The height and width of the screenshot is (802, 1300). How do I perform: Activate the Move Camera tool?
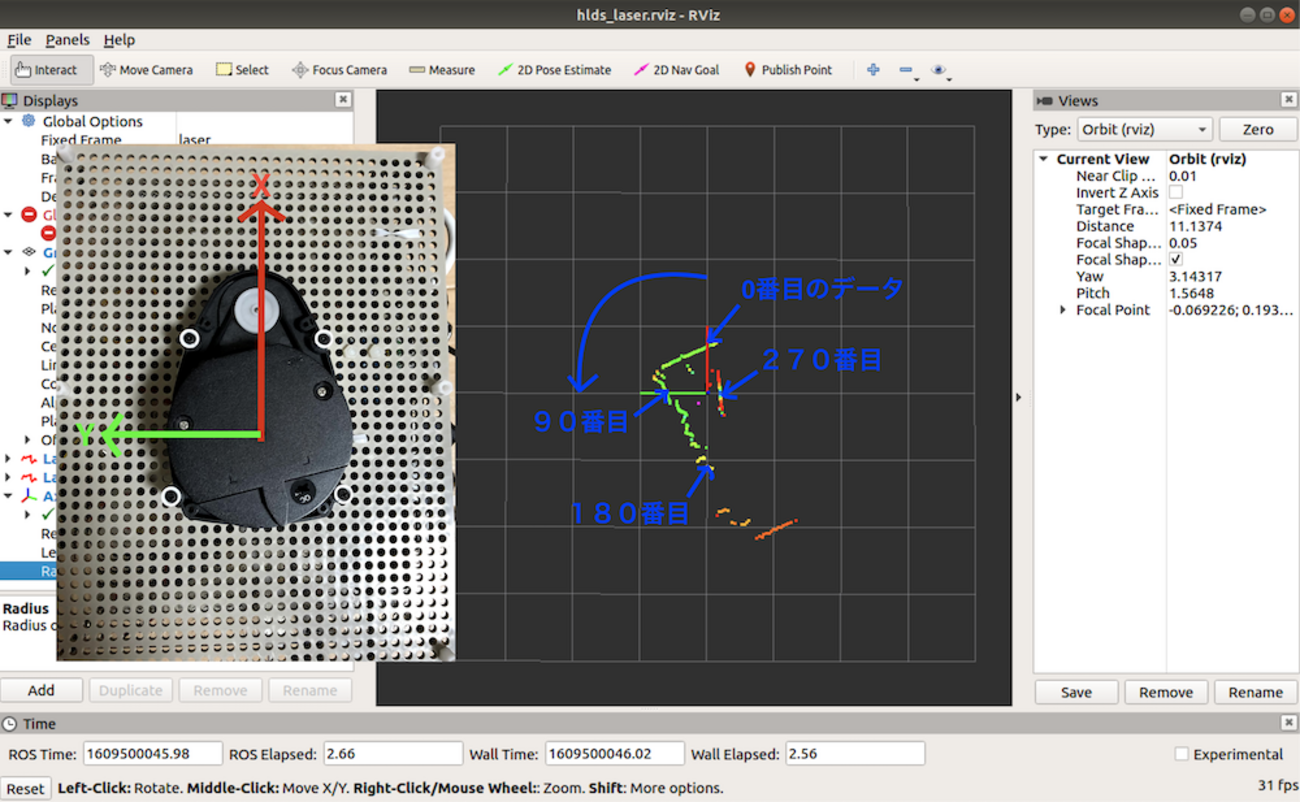click(146, 70)
